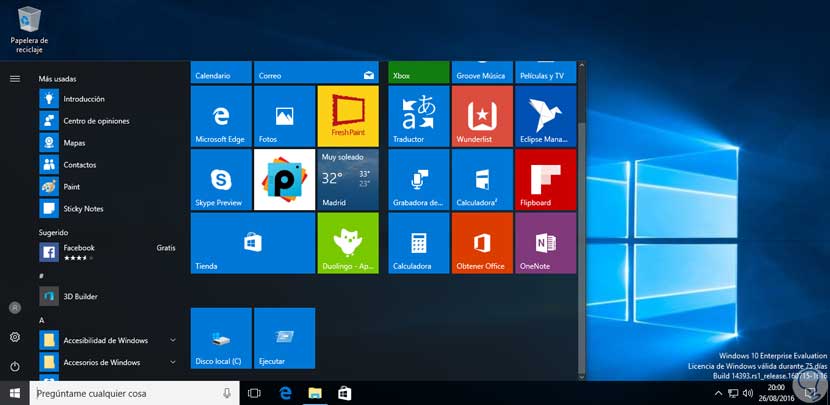Click the Windows Start button

tap(15, 393)
